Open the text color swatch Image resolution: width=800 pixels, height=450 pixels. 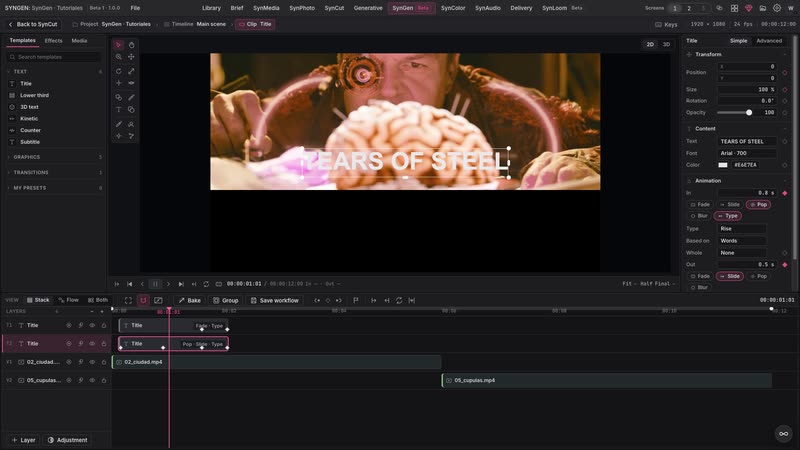point(723,165)
